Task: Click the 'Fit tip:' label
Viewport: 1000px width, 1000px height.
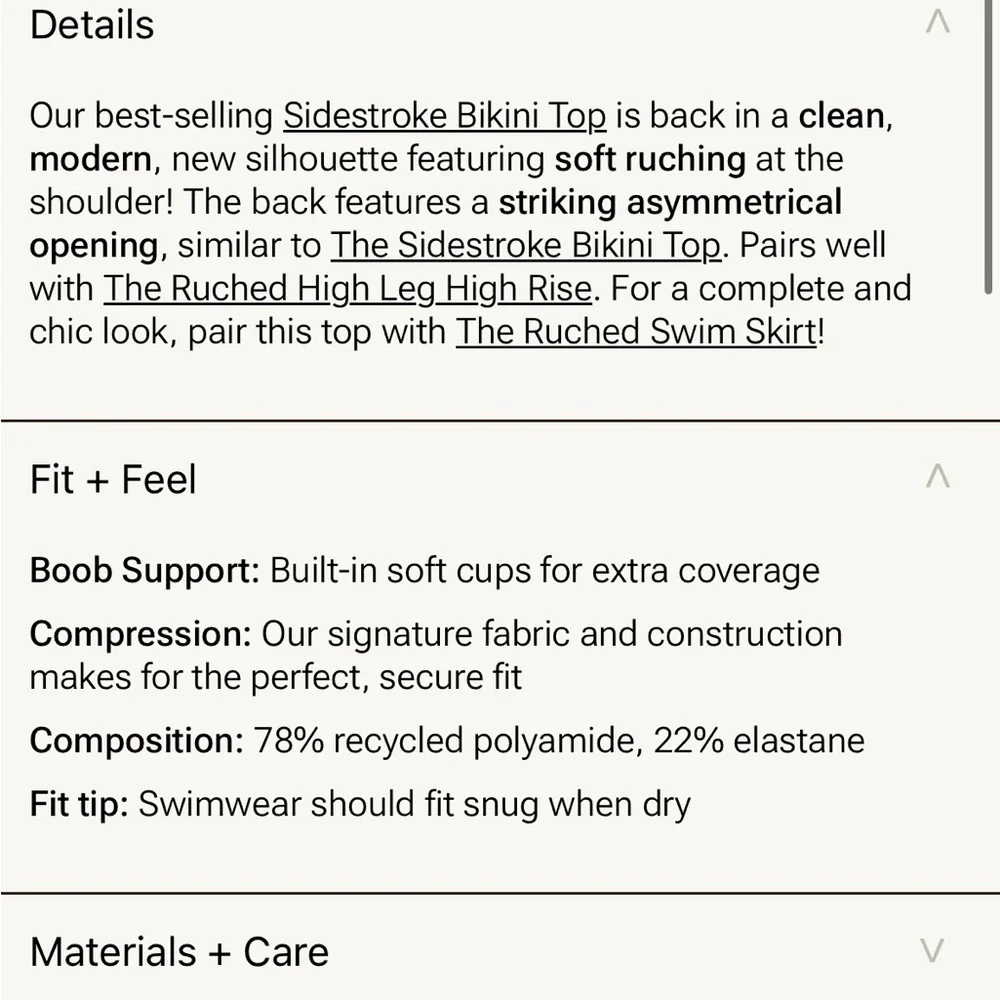Action: (x=79, y=804)
